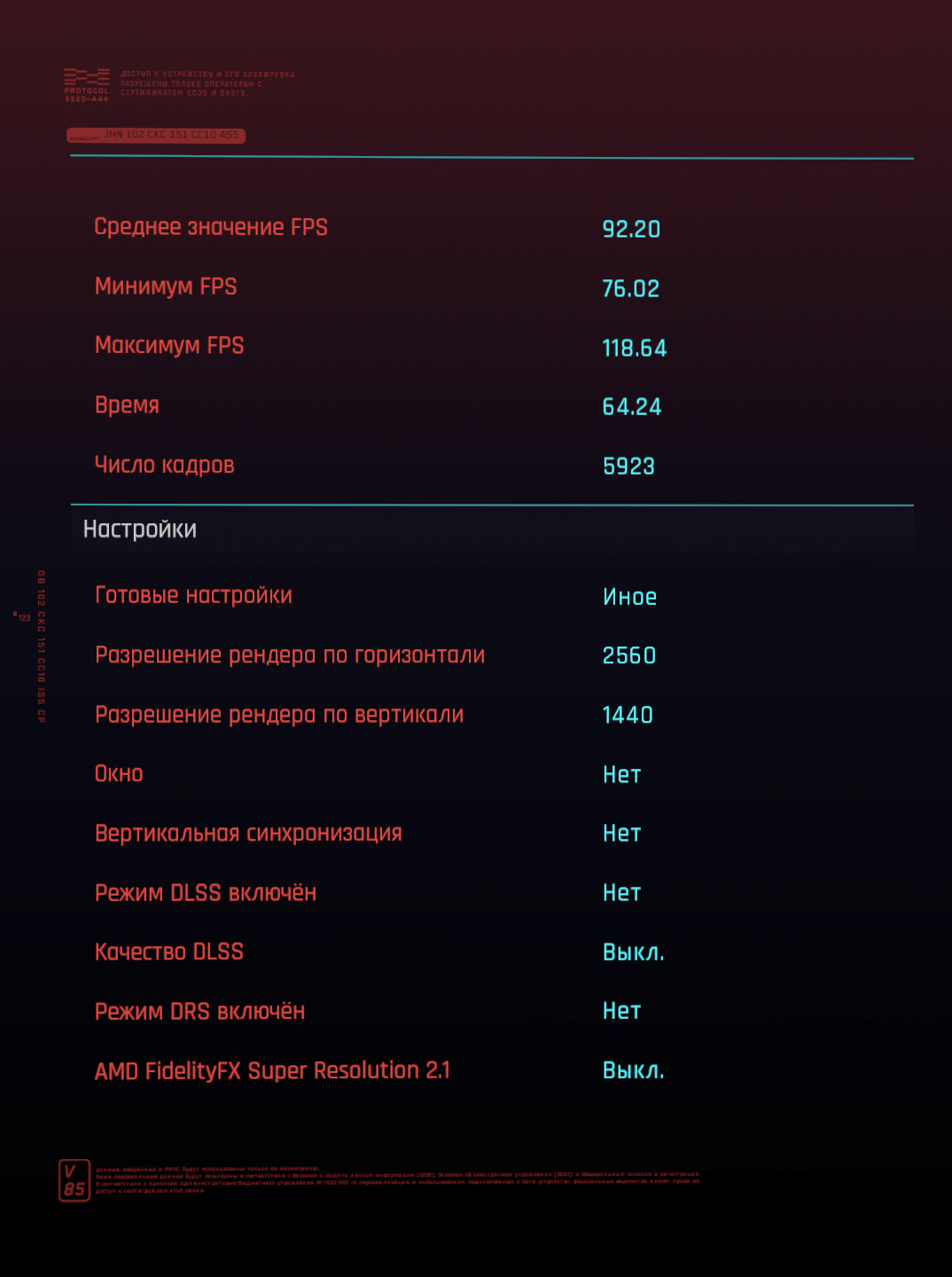
Task: Click the maximum FPS value 118.64
Action: (x=635, y=349)
